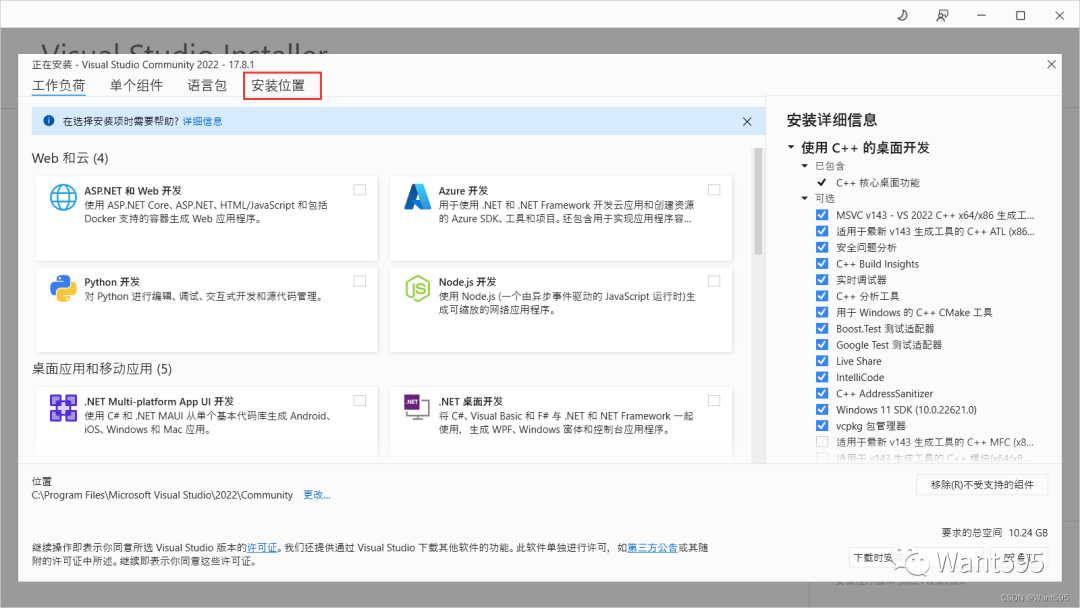Uncheck C++ CMake tools for Windows
The height and width of the screenshot is (608, 1080).
click(x=822, y=312)
